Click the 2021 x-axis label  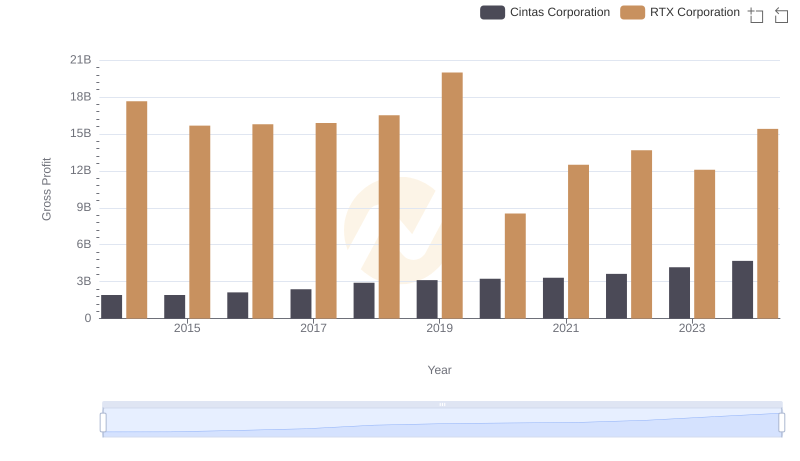click(566, 328)
